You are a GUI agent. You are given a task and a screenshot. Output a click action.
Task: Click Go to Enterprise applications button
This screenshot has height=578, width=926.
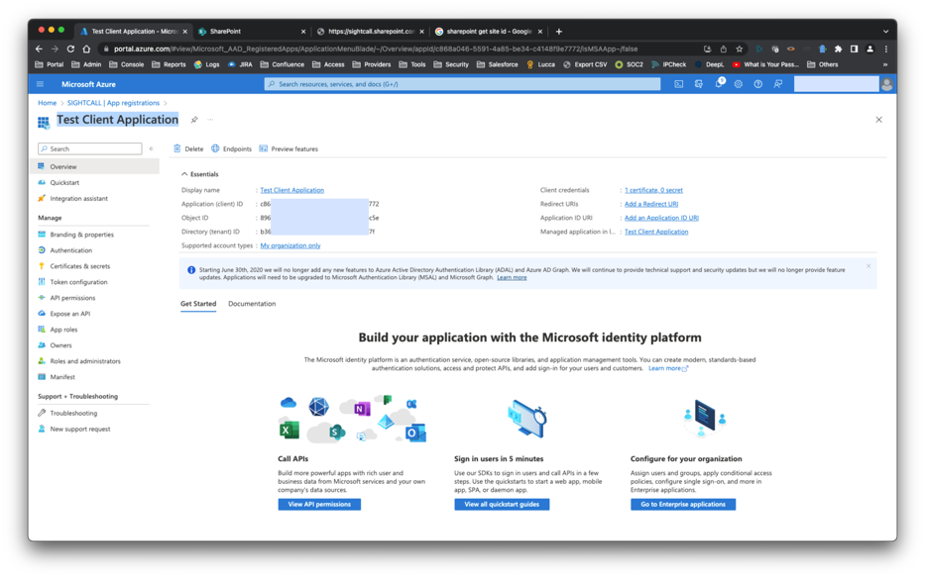[x=683, y=504]
